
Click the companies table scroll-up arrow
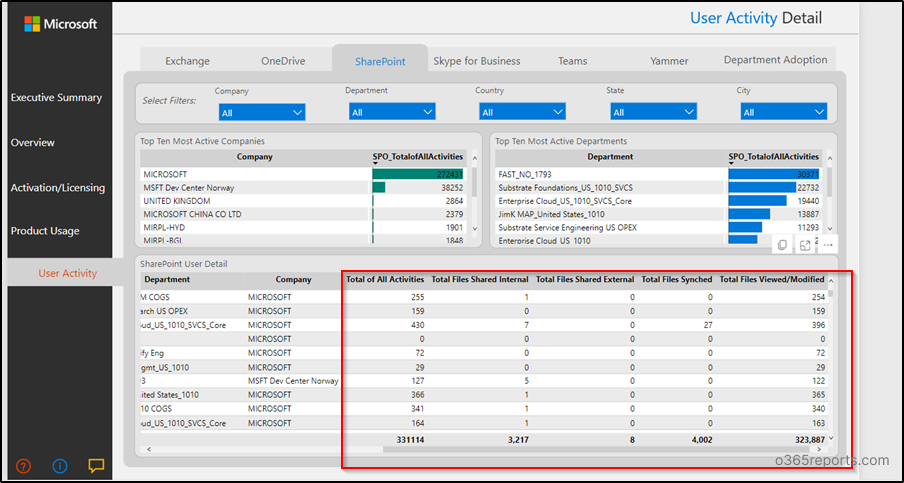point(474,157)
